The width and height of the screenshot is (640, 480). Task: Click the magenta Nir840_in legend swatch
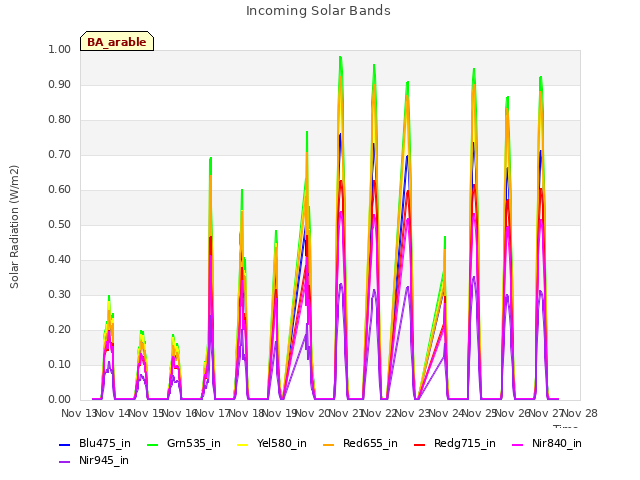[x=518, y=444]
